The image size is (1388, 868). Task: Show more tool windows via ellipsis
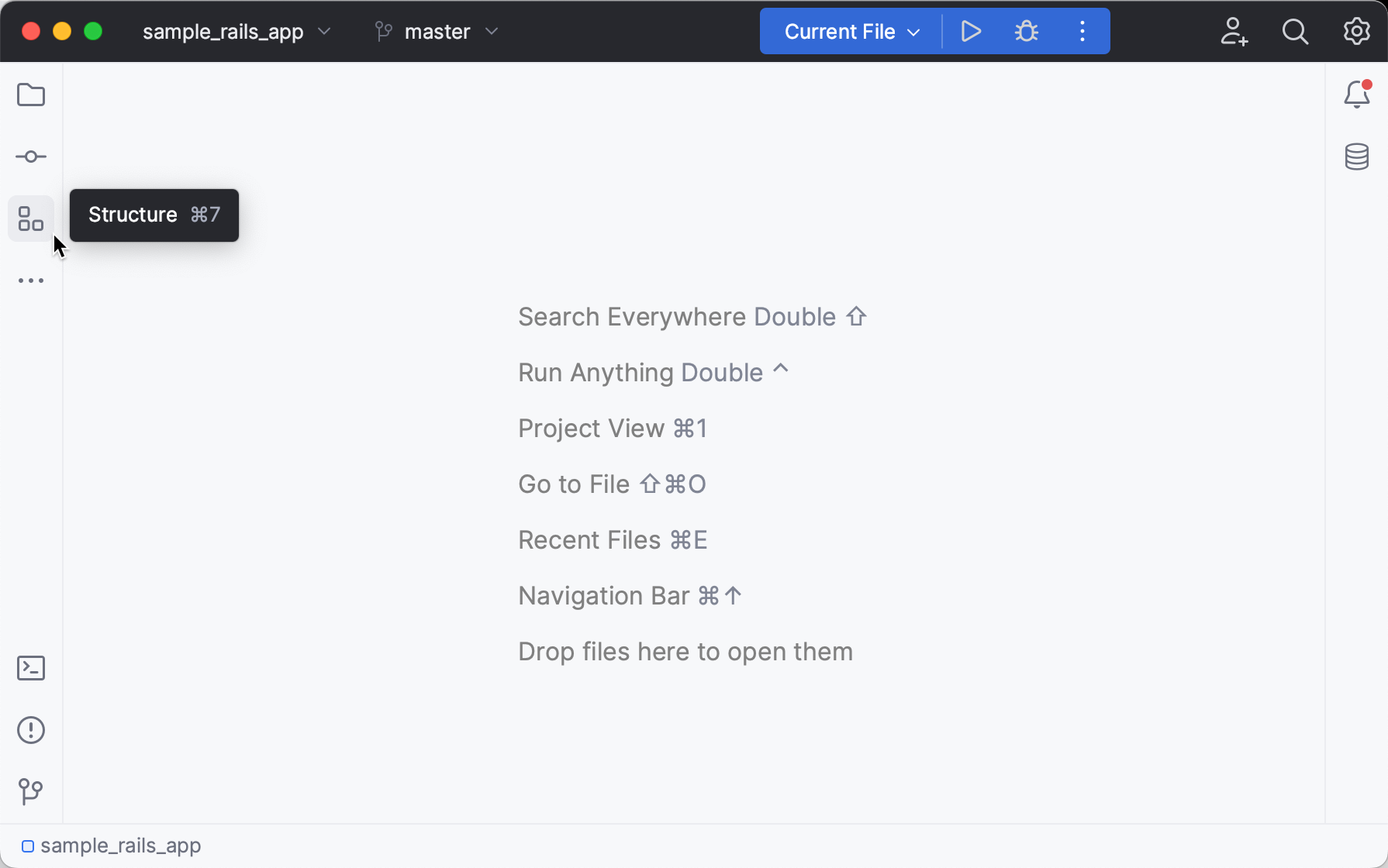tap(31, 281)
